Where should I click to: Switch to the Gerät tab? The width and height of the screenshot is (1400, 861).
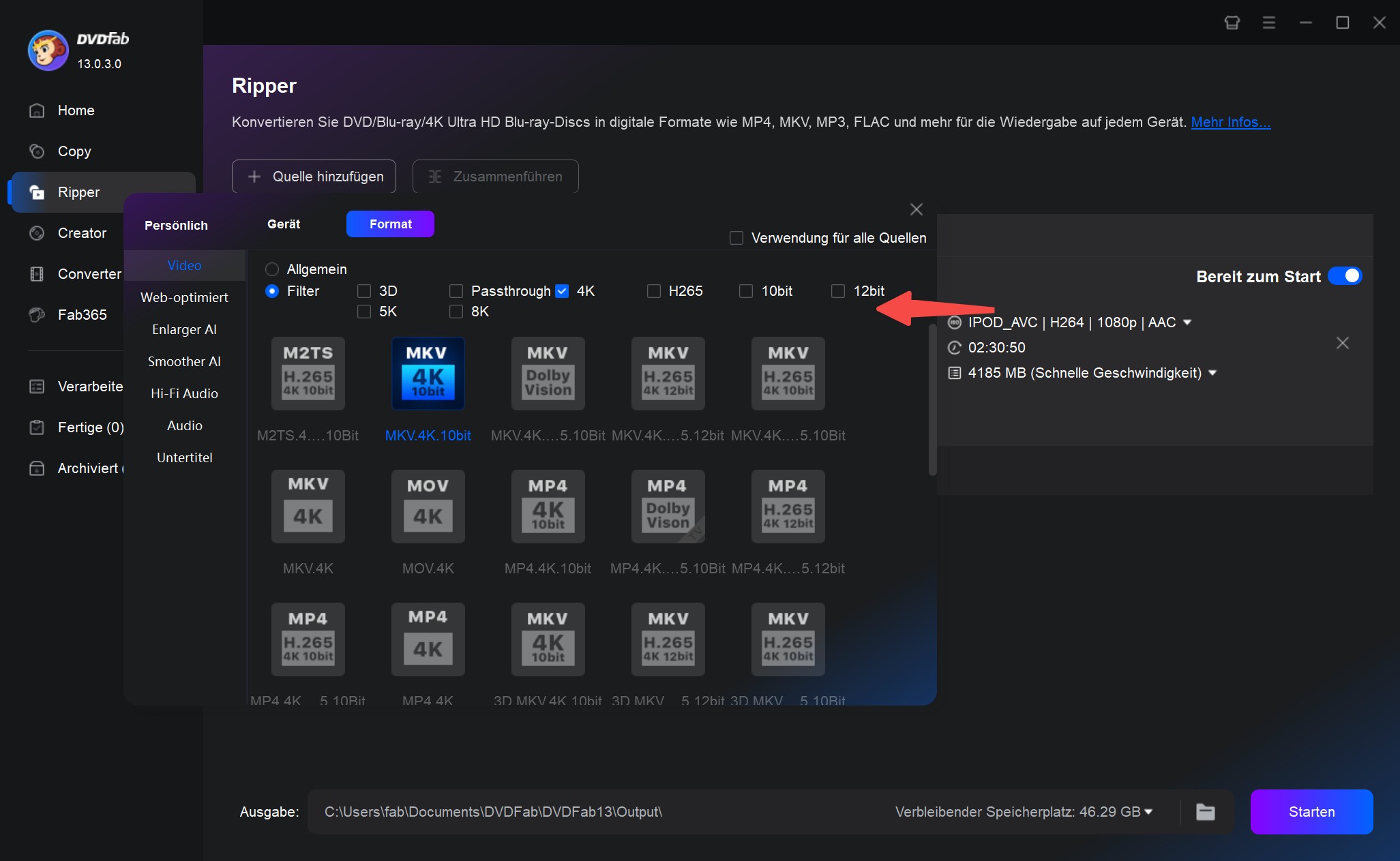[x=284, y=224]
